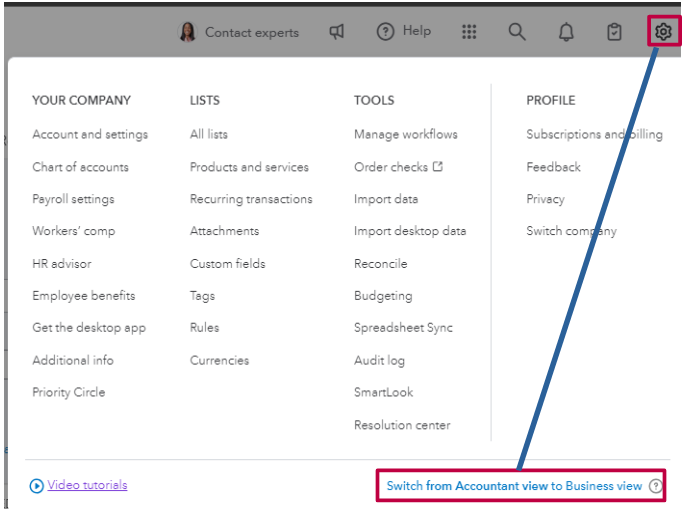Open the Help question mark icon
The width and height of the screenshot is (685, 516).
[386, 32]
